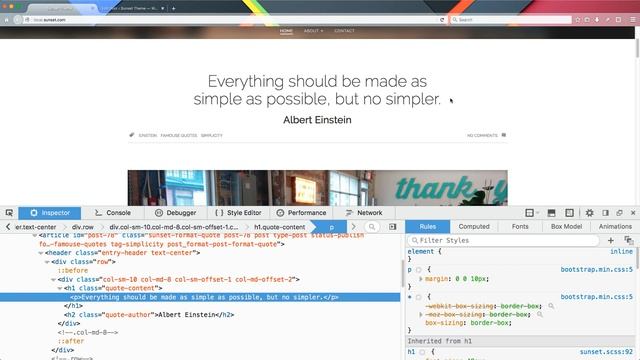The width and height of the screenshot is (640, 360).
Task: Open devtools settings gear
Action: tap(589, 213)
